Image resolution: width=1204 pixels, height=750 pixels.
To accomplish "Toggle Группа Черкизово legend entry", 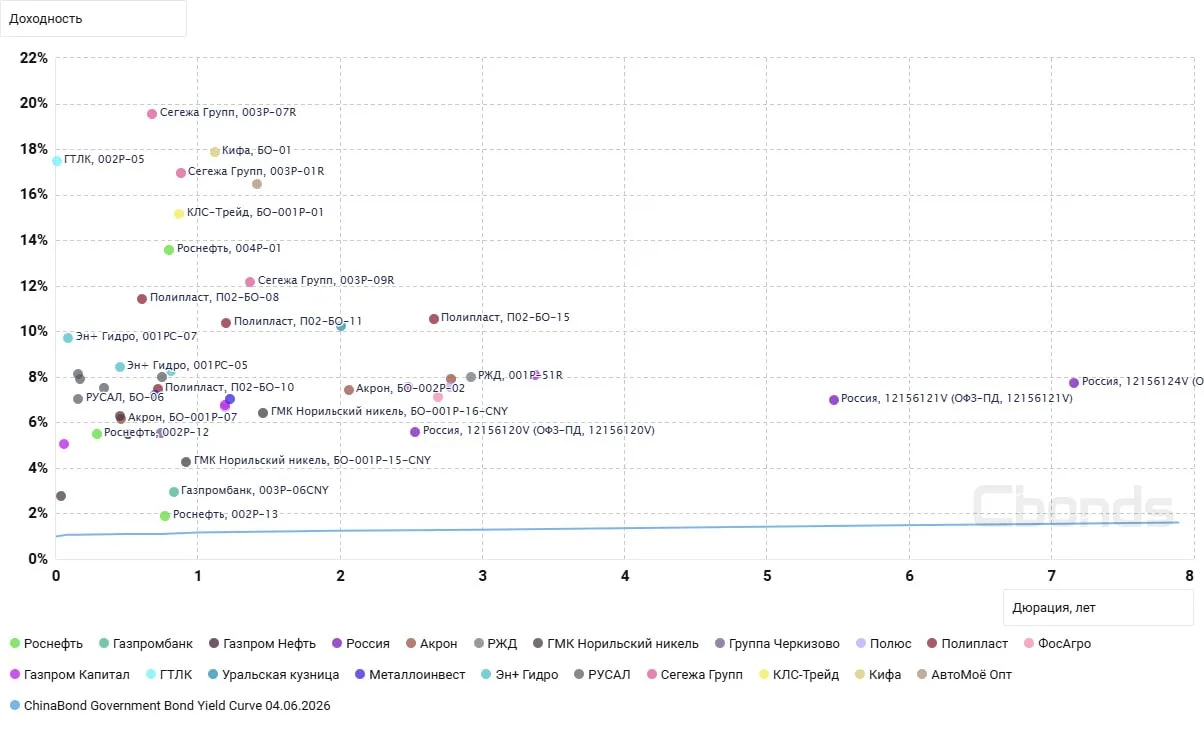I will 776,644.
